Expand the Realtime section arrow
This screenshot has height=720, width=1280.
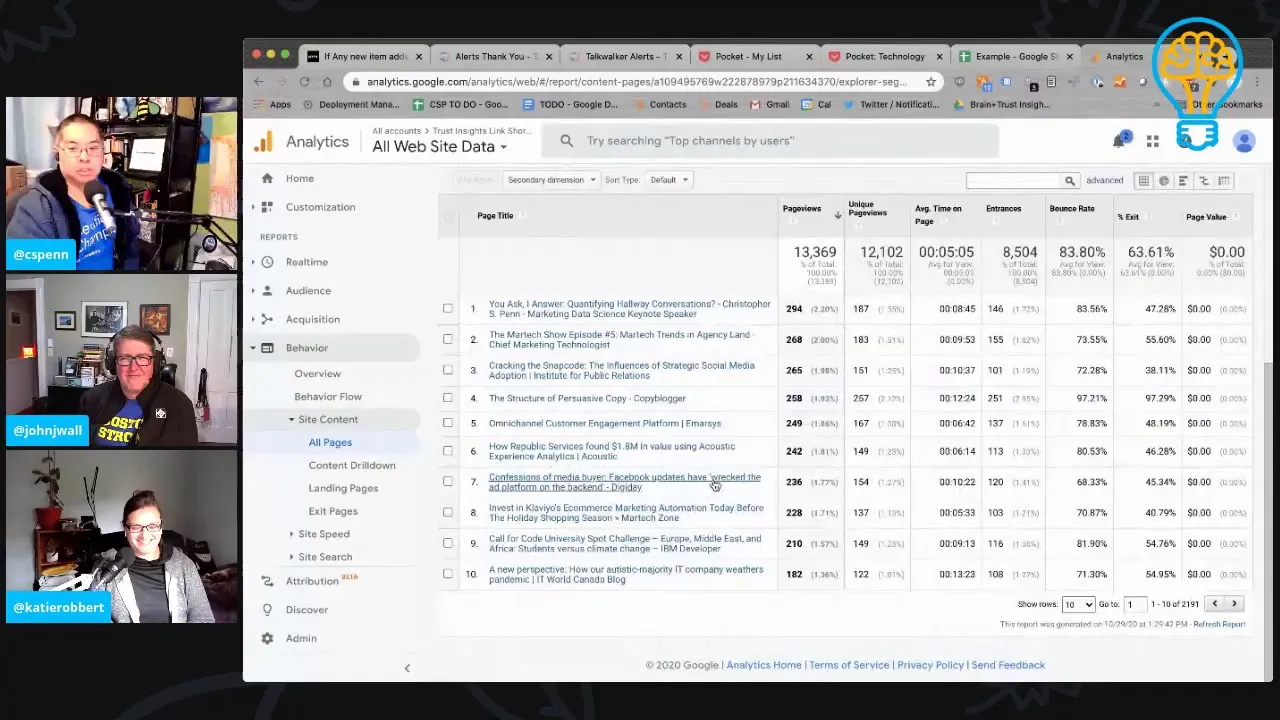click(253, 262)
